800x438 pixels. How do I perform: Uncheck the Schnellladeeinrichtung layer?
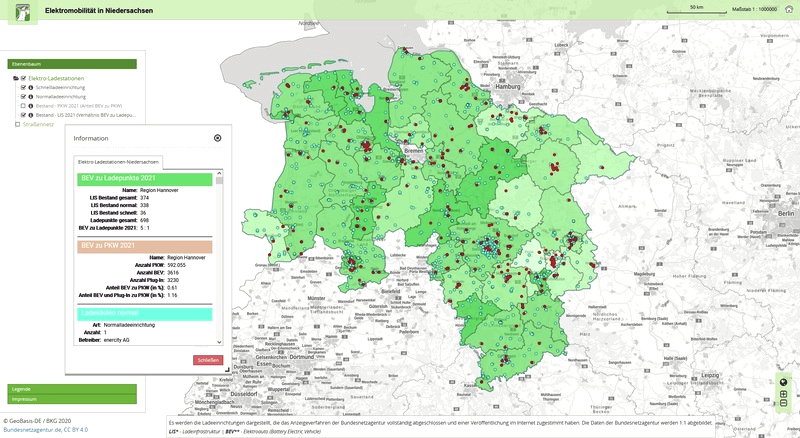[x=23, y=87]
